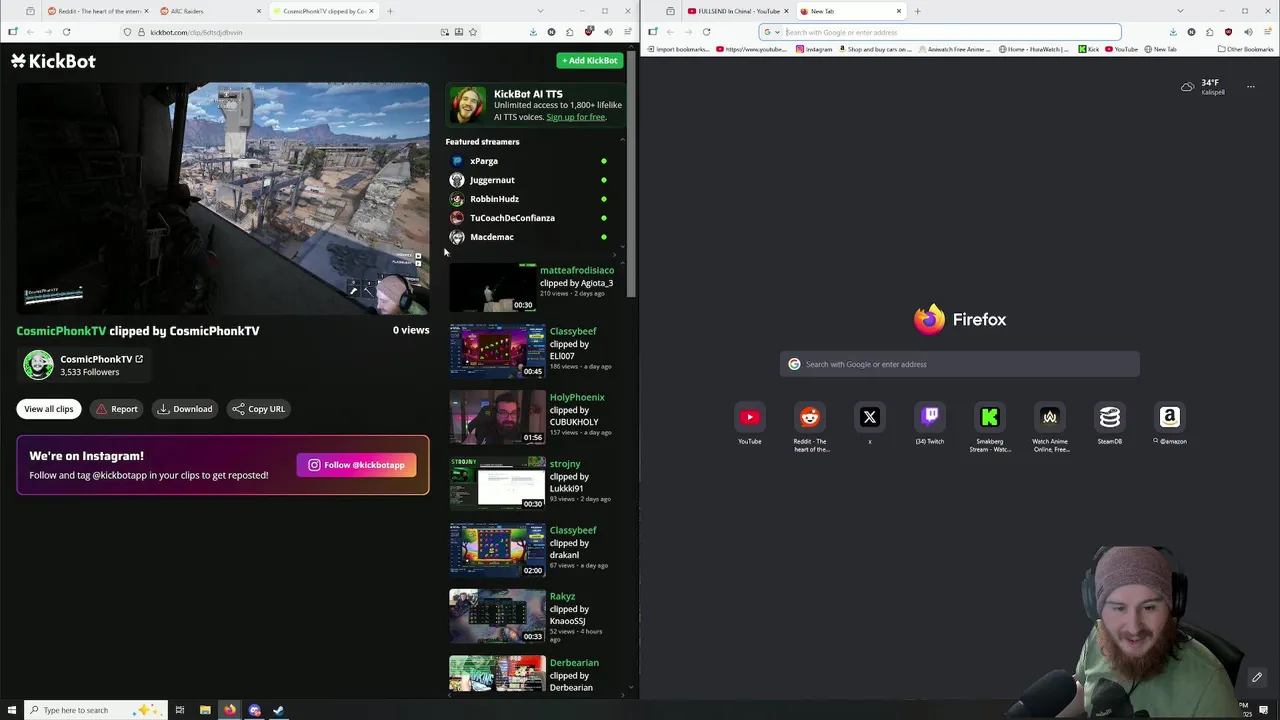The height and width of the screenshot is (720, 1280).
Task: Click the KickBot AI TTS avatar image
Action: [x=467, y=105]
